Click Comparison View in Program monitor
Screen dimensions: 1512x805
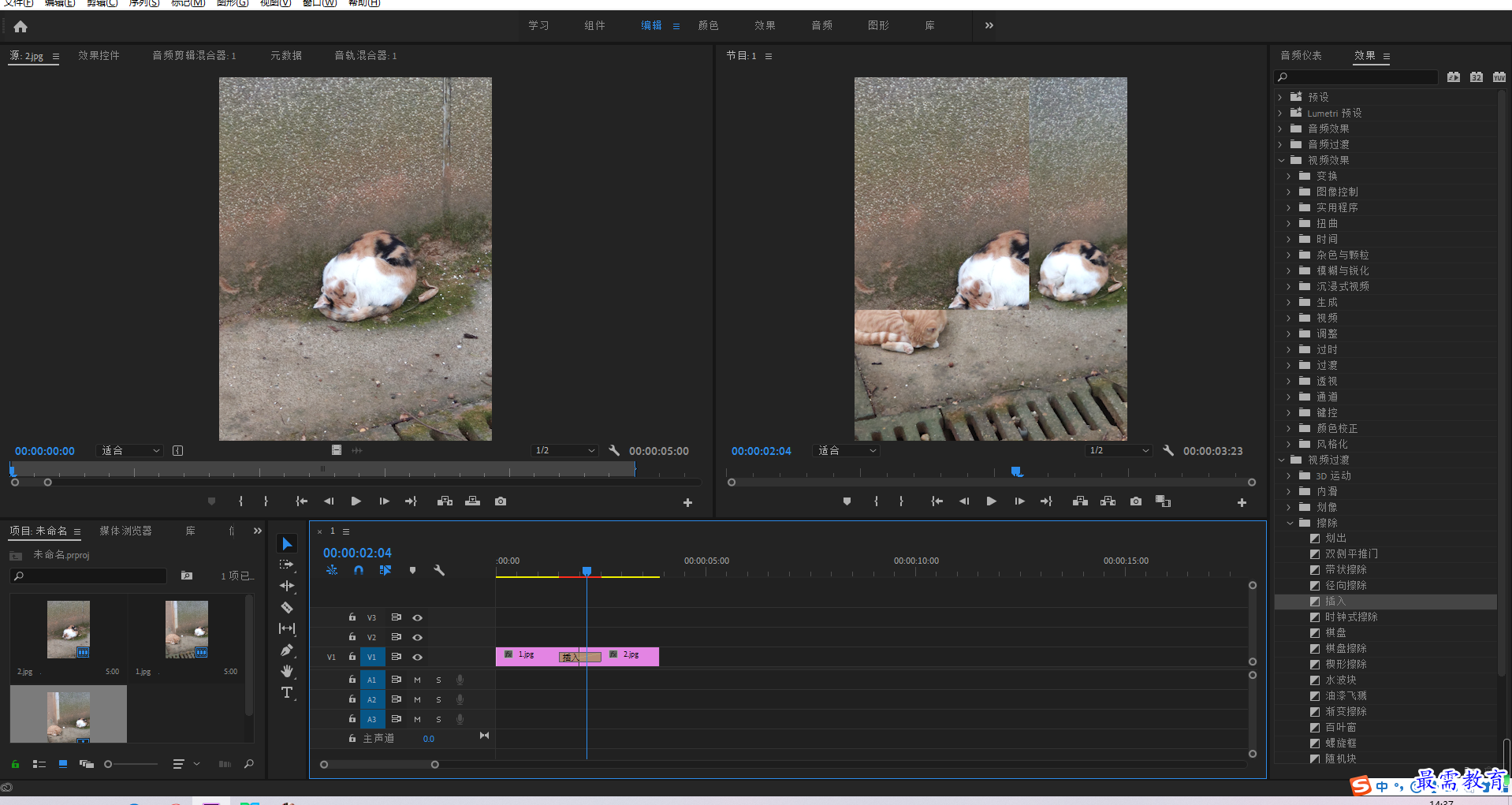point(1163,501)
